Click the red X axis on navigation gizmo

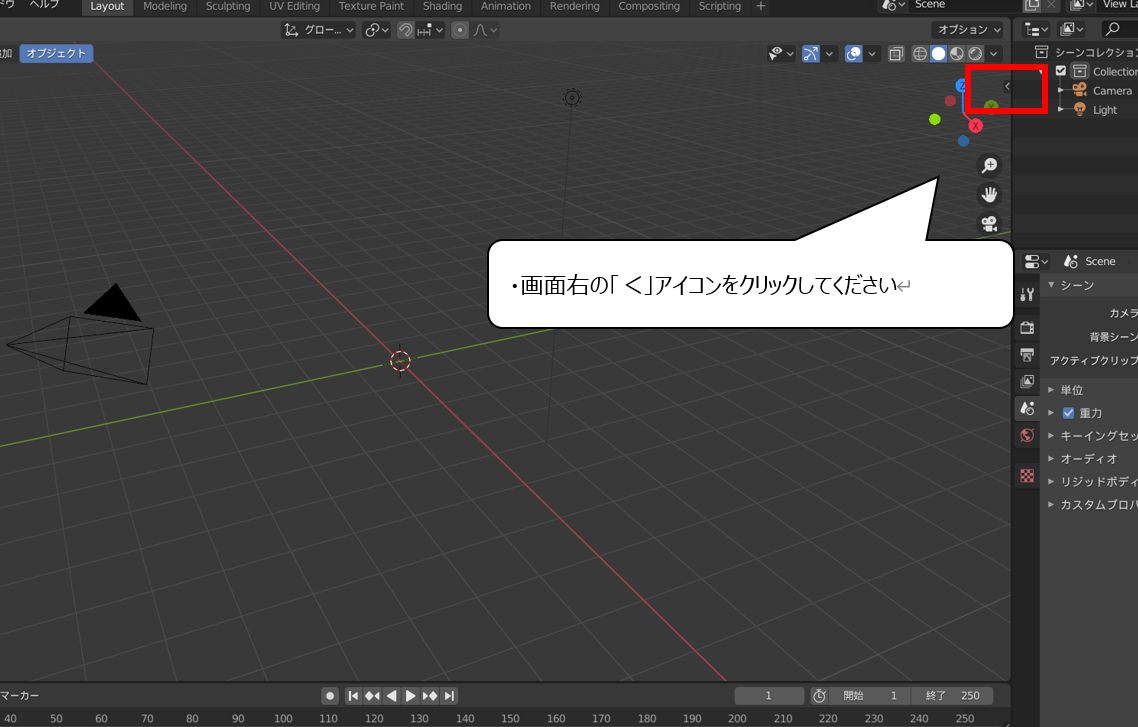(x=975, y=126)
